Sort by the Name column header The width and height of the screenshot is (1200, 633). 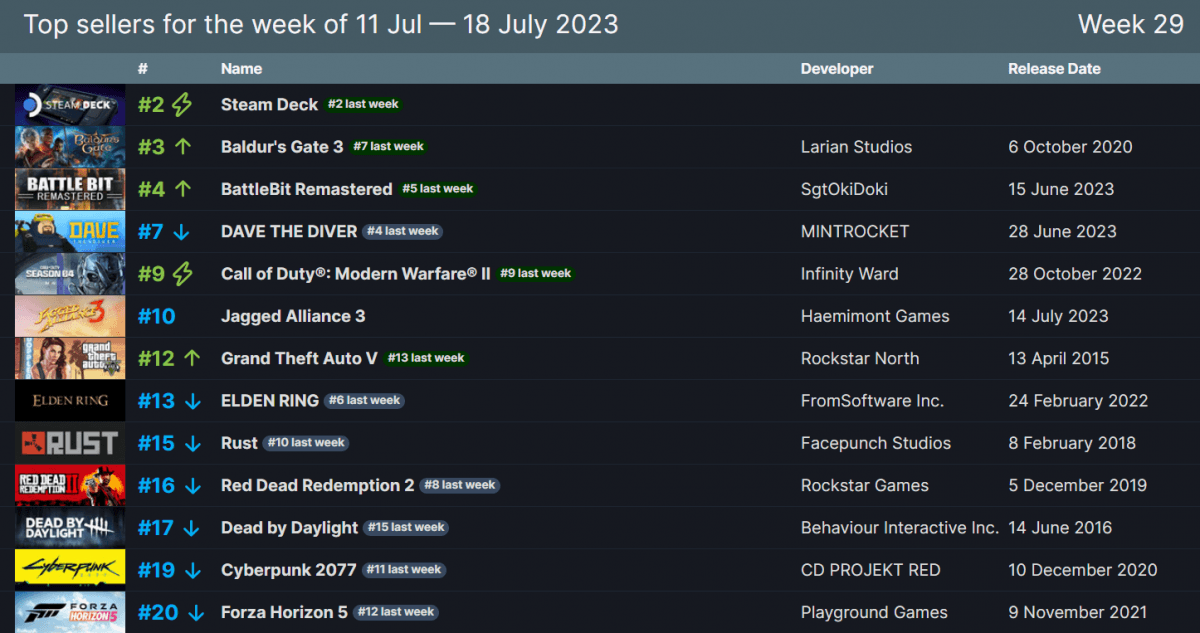point(241,69)
